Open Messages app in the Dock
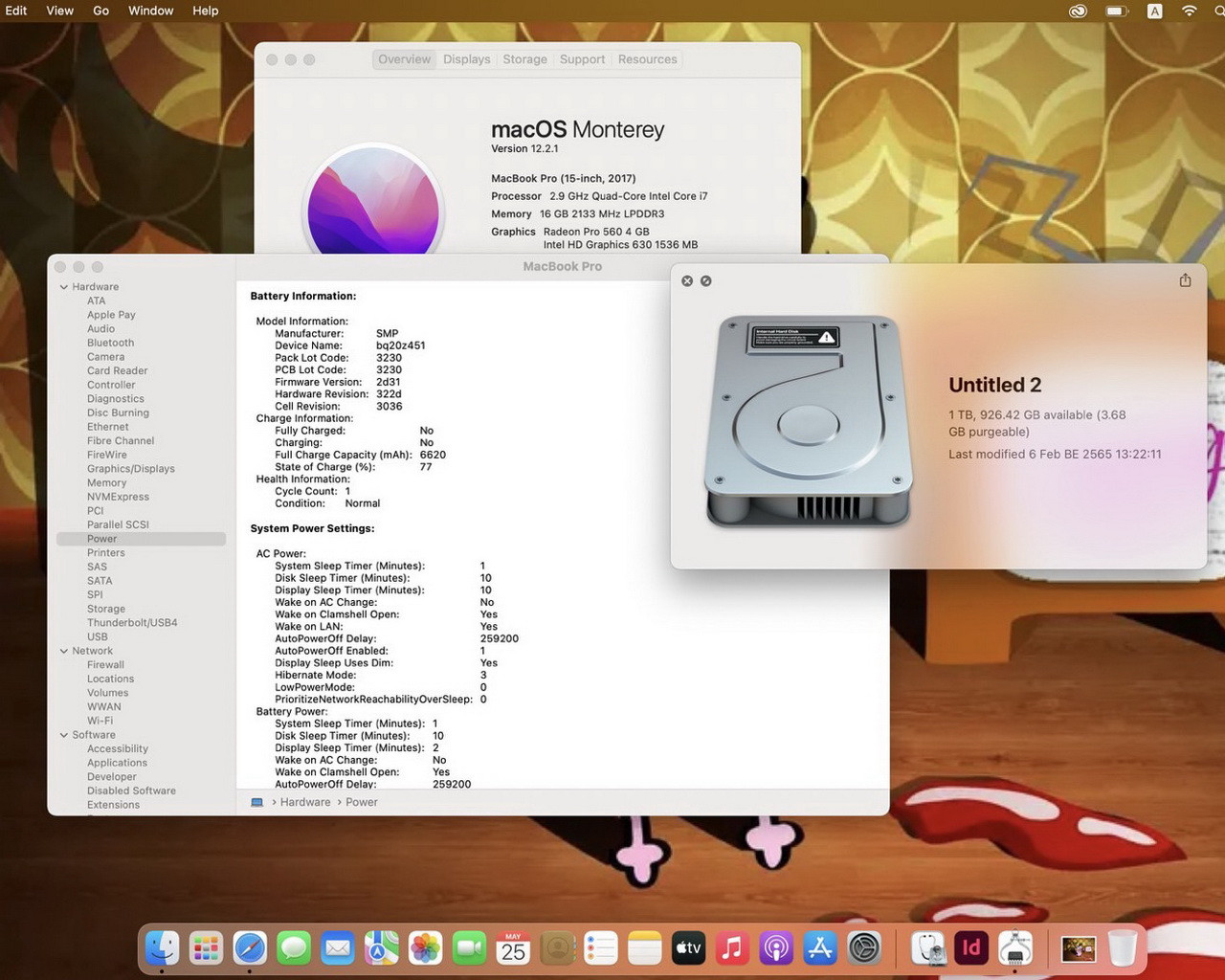This screenshot has height=980, width=1225. click(294, 948)
